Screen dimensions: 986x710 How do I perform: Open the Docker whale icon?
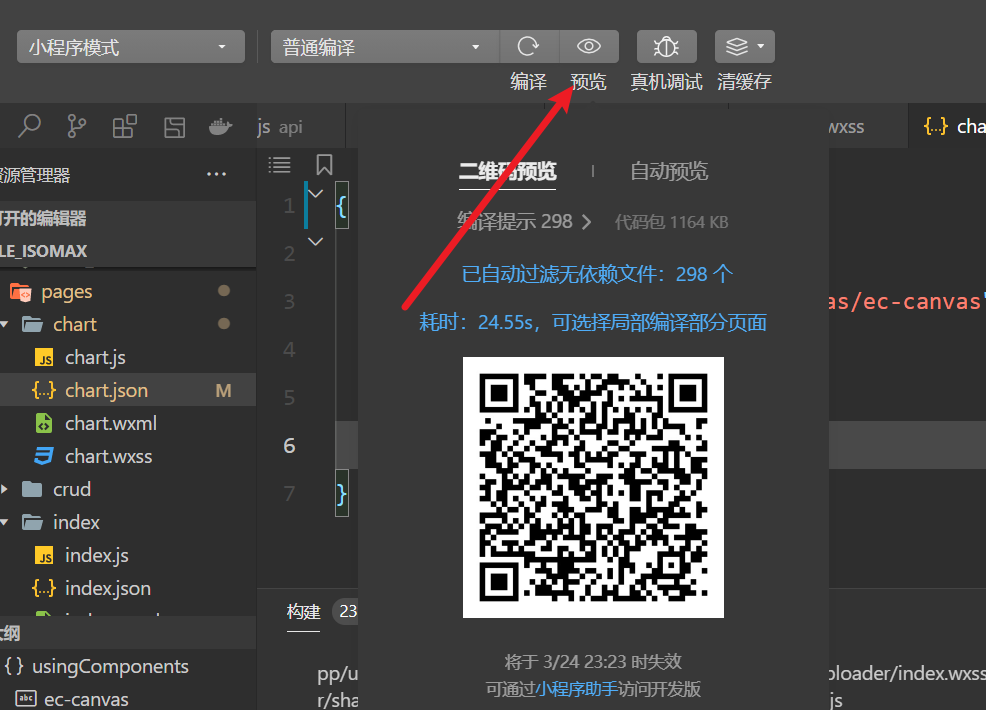pyautogui.click(x=220, y=126)
